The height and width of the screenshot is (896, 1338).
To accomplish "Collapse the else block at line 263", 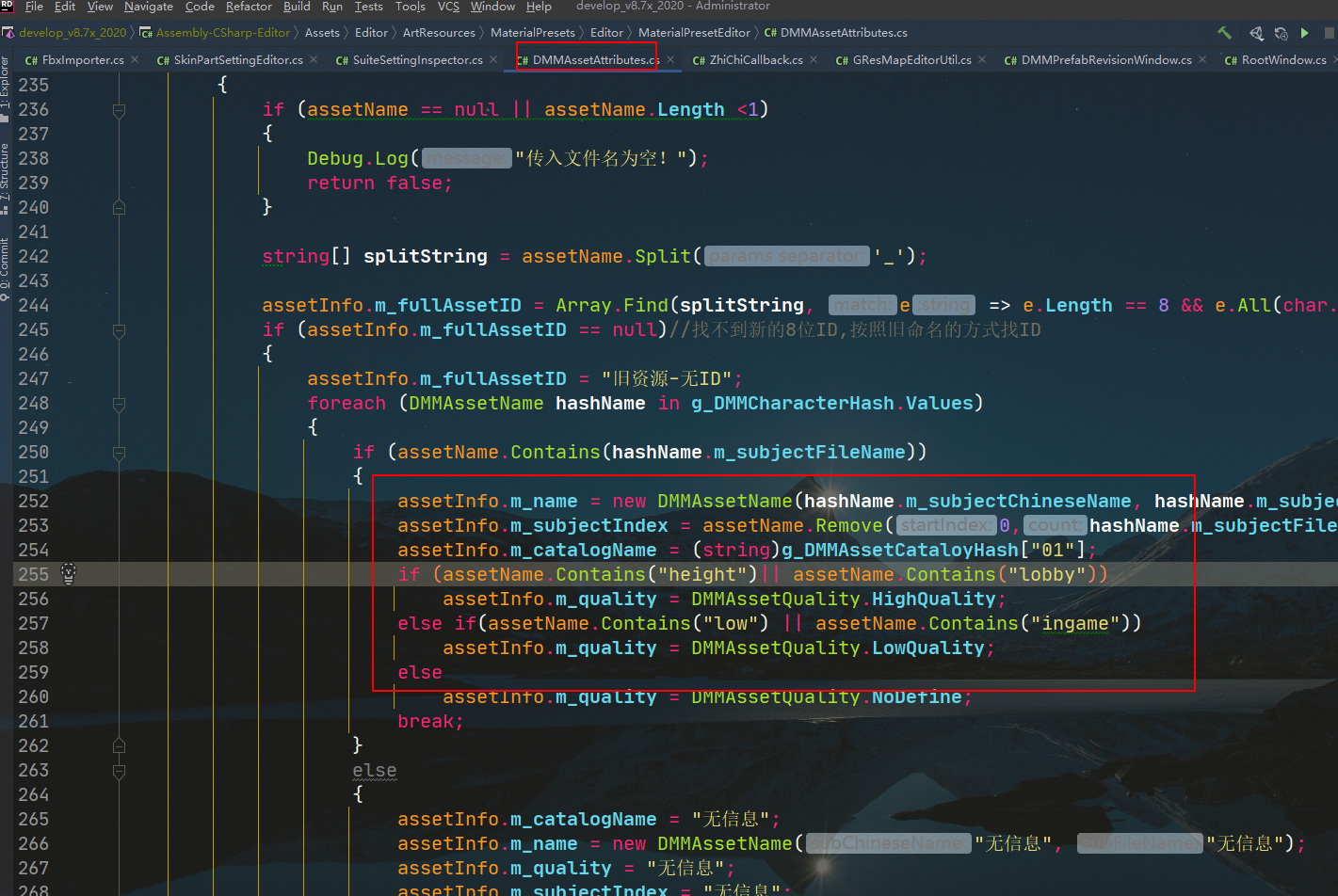I will [x=119, y=771].
